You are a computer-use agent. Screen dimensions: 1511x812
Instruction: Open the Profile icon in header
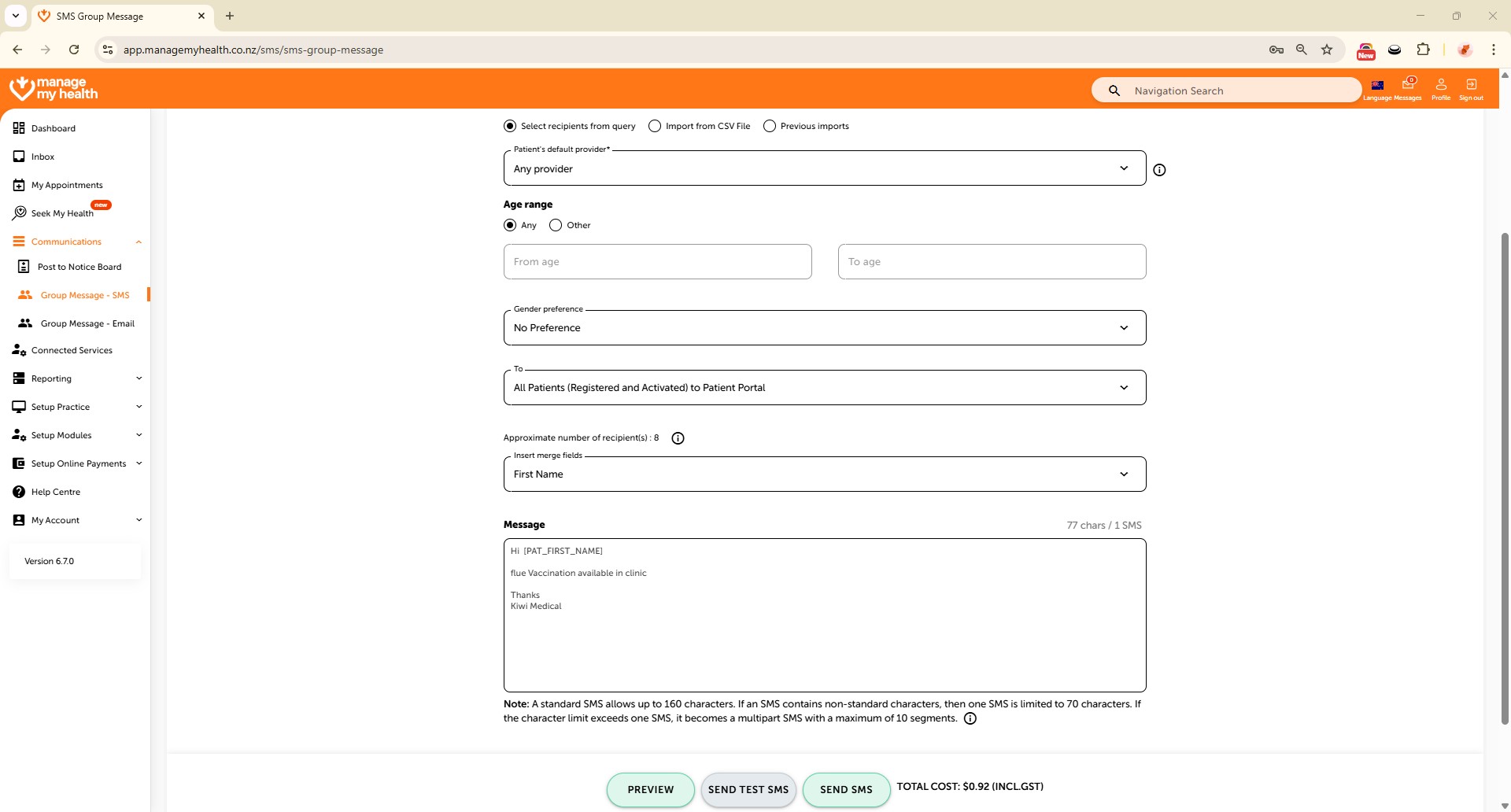1441,85
